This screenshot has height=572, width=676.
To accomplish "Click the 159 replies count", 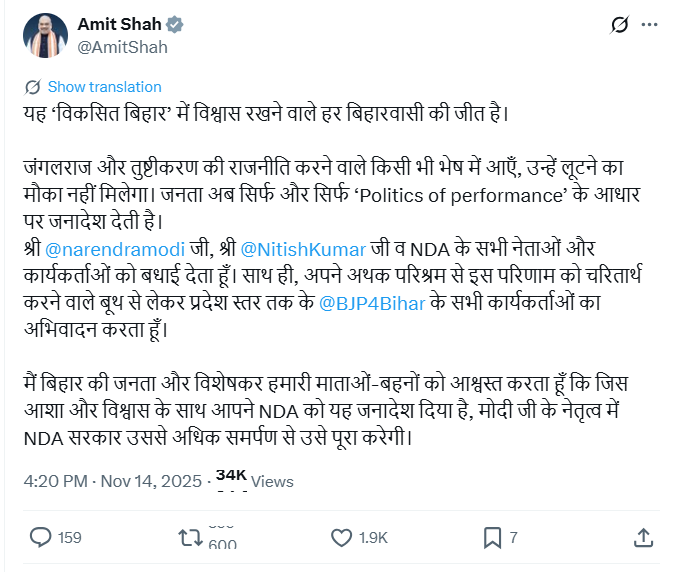I will [x=69, y=538].
